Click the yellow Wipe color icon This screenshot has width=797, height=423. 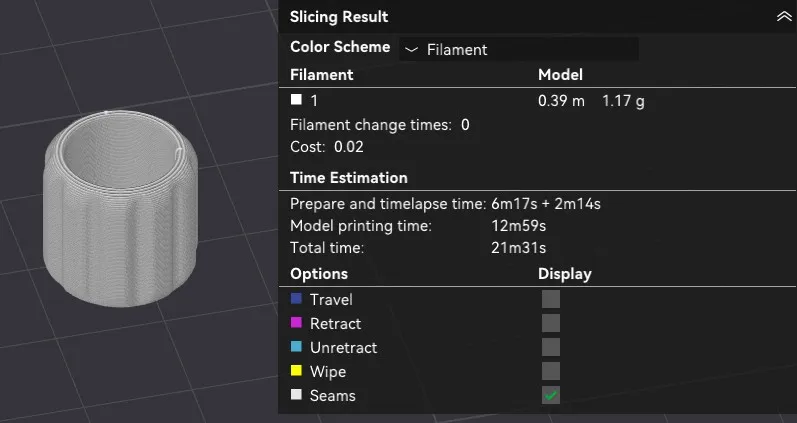296,371
